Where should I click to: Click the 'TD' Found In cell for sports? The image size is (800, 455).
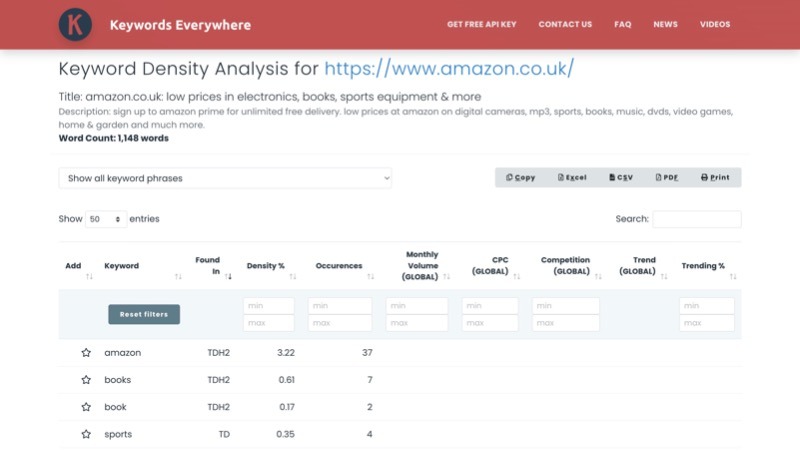(224, 434)
